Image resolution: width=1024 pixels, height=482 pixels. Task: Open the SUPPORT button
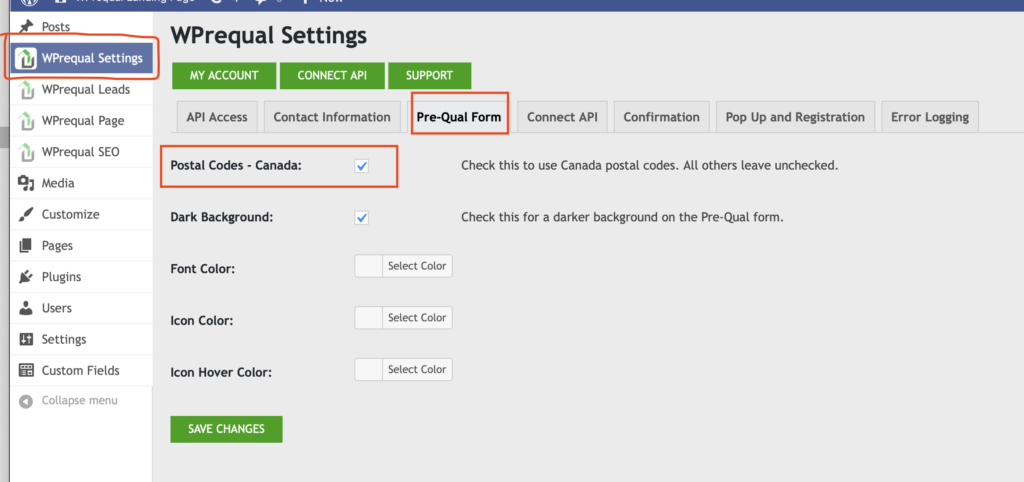(x=429, y=76)
